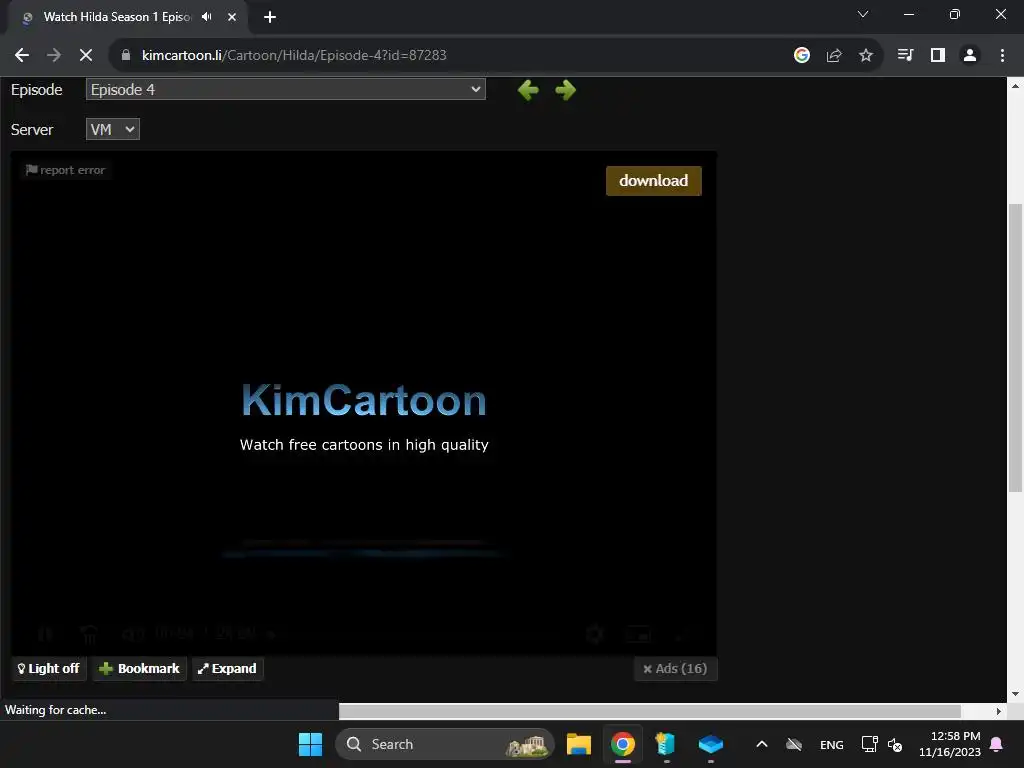Open the media control icon
The height and width of the screenshot is (768, 1024).
pos(905,56)
